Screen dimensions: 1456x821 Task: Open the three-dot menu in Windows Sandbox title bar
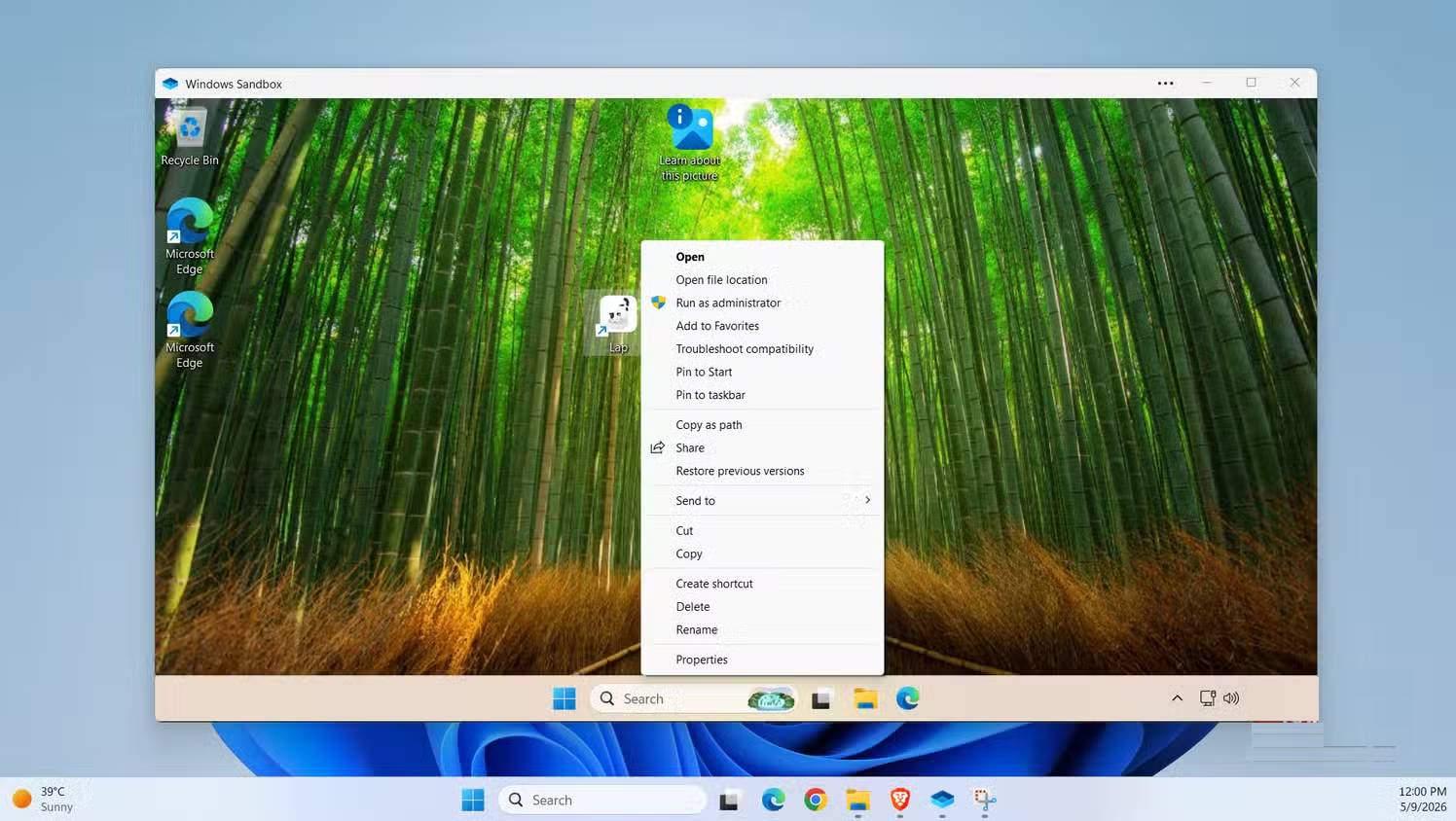coord(1165,84)
